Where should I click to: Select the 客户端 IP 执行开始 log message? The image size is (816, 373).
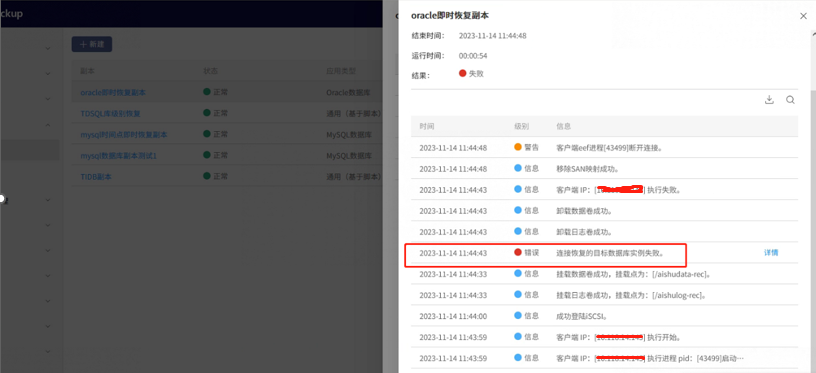(x=619, y=337)
